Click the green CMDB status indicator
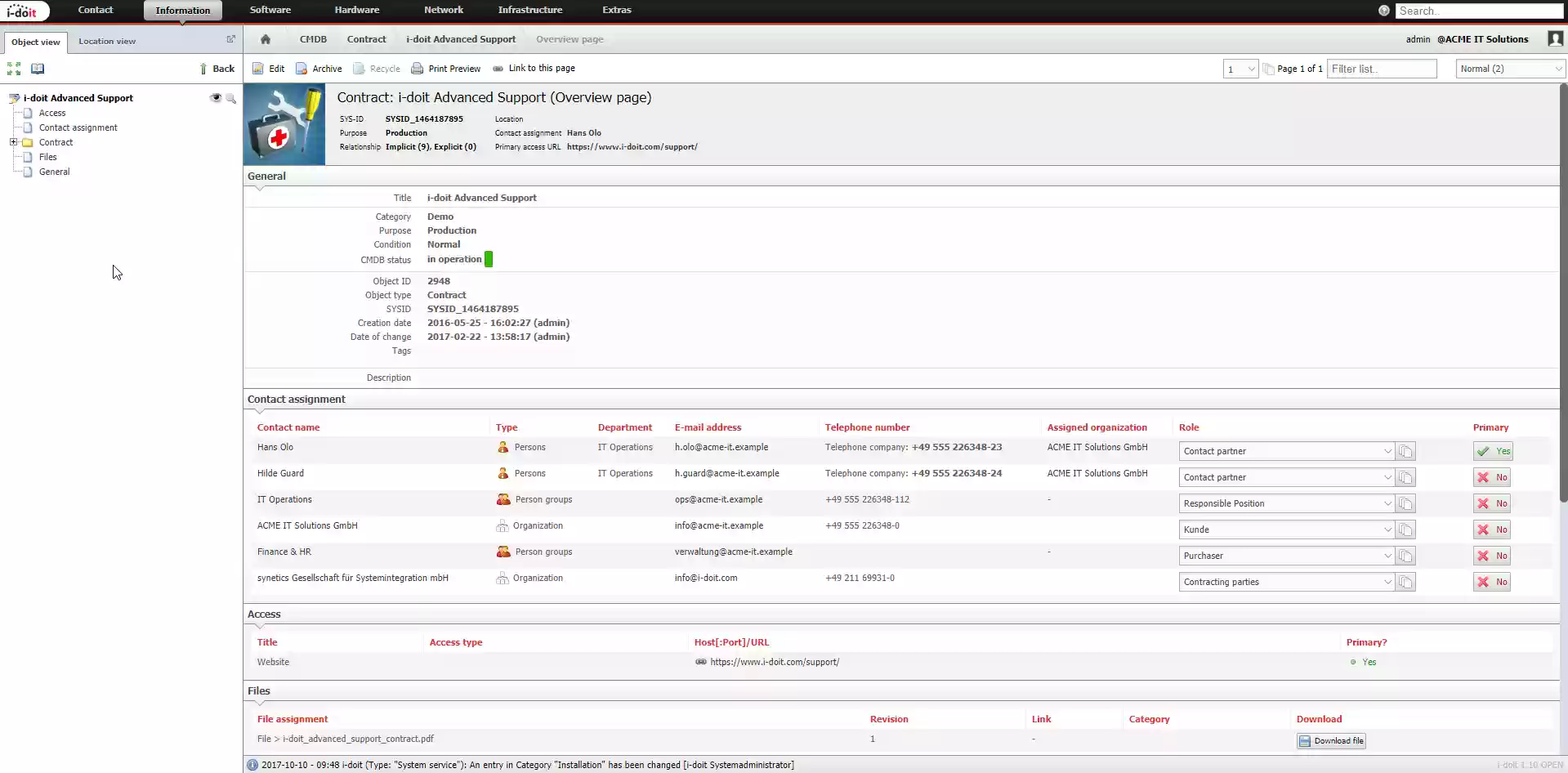The height and width of the screenshot is (773, 1568). pyautogui.click(x=489, y=258)
